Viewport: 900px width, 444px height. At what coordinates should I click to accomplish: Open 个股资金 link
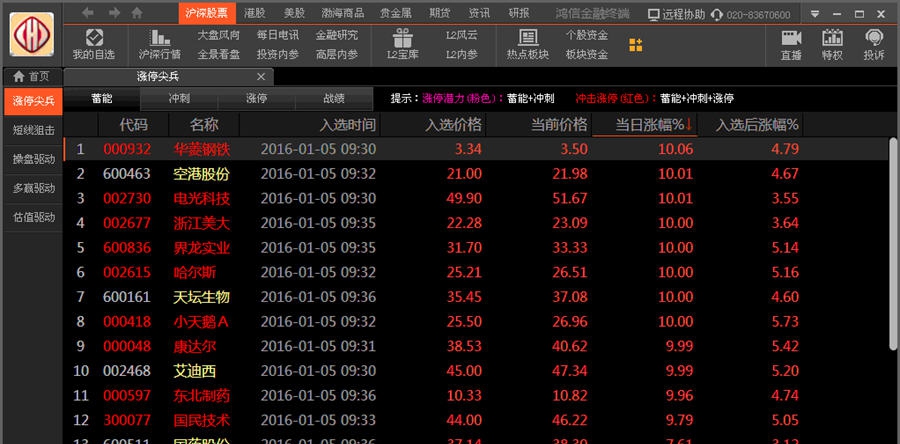(x=587, y=35)
